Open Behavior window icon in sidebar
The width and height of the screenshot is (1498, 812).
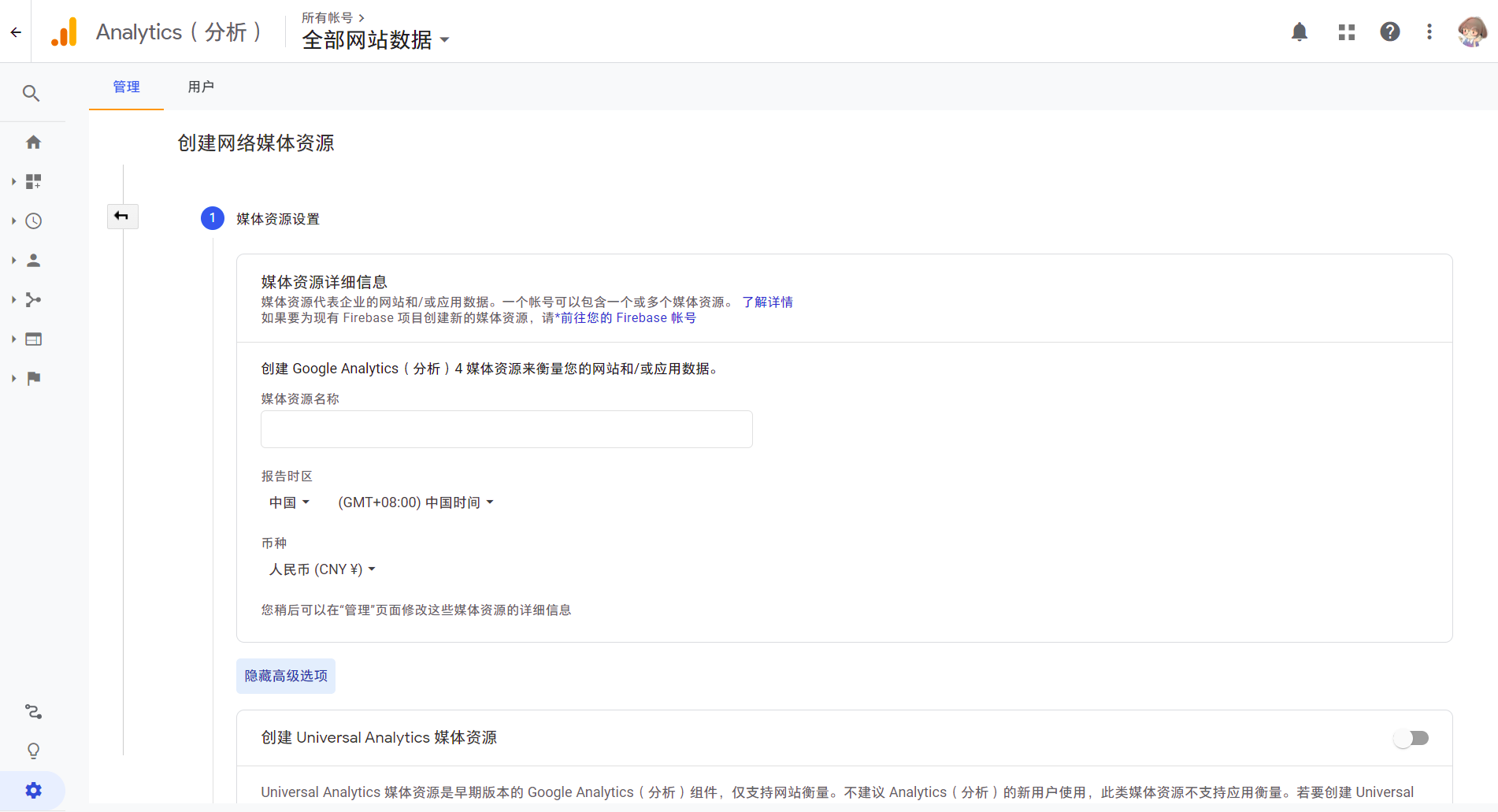[x=33, y=339]
